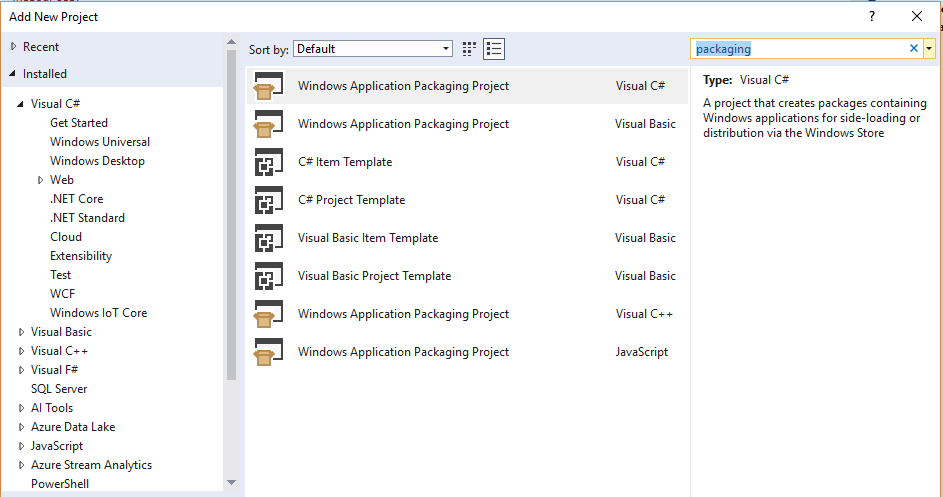Image resolution: width=943 pixels, height=497 pixels.
Task: Select .NET Standard category
Action: click(87, 218)
